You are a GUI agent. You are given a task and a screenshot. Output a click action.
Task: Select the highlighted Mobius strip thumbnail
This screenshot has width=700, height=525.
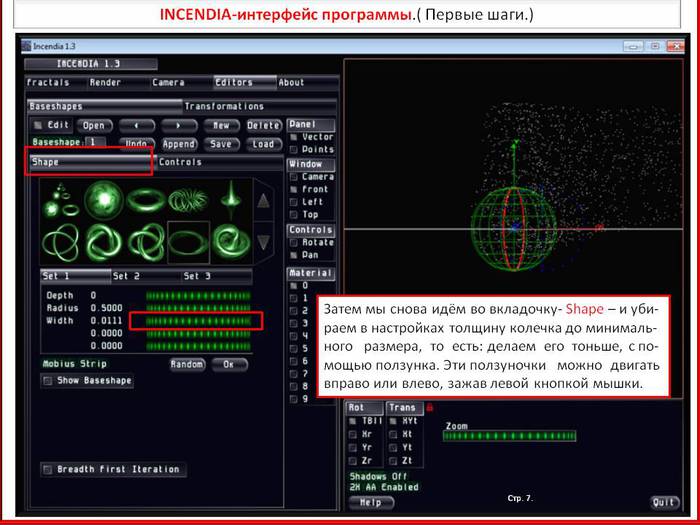pyautogui.click(x=188, y=243)
